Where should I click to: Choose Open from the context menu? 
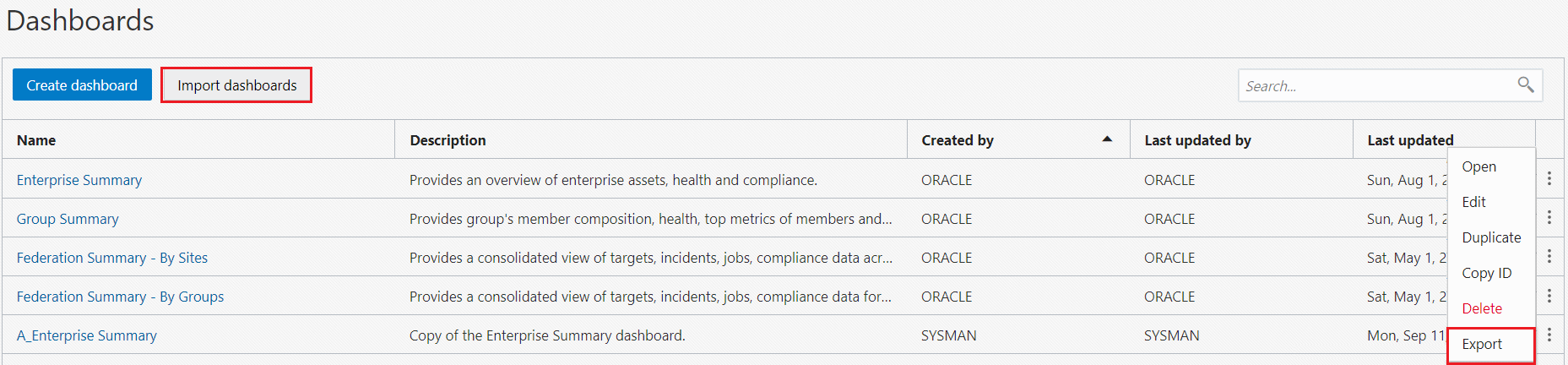[1478, 167]
